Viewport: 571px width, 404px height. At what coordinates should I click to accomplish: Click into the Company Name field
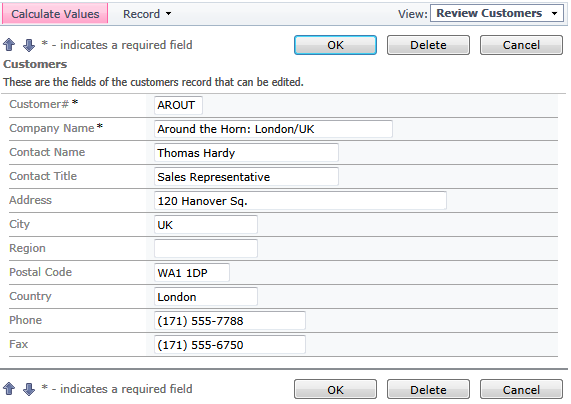tap(273, 129)
